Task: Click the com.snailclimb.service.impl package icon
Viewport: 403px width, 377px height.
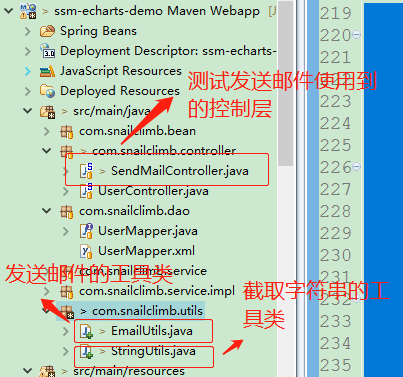Action: (67, 292)
